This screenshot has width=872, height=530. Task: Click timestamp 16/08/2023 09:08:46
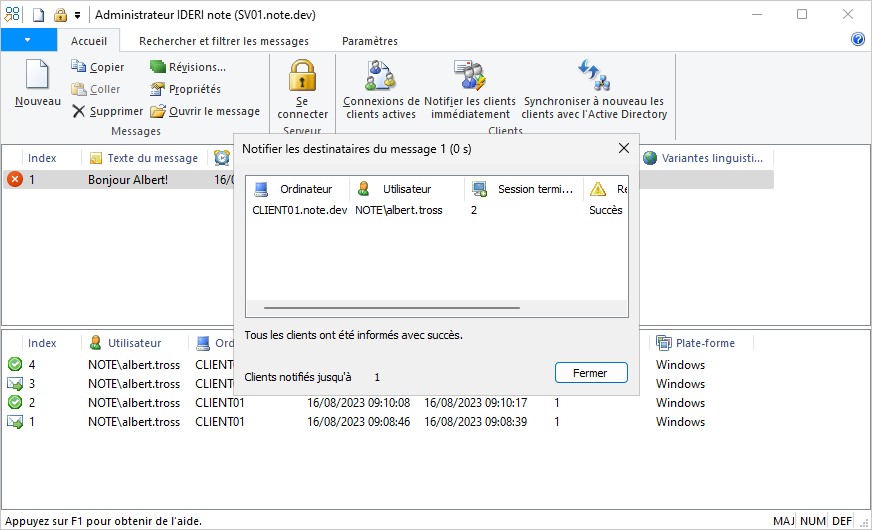click(359, 422)
